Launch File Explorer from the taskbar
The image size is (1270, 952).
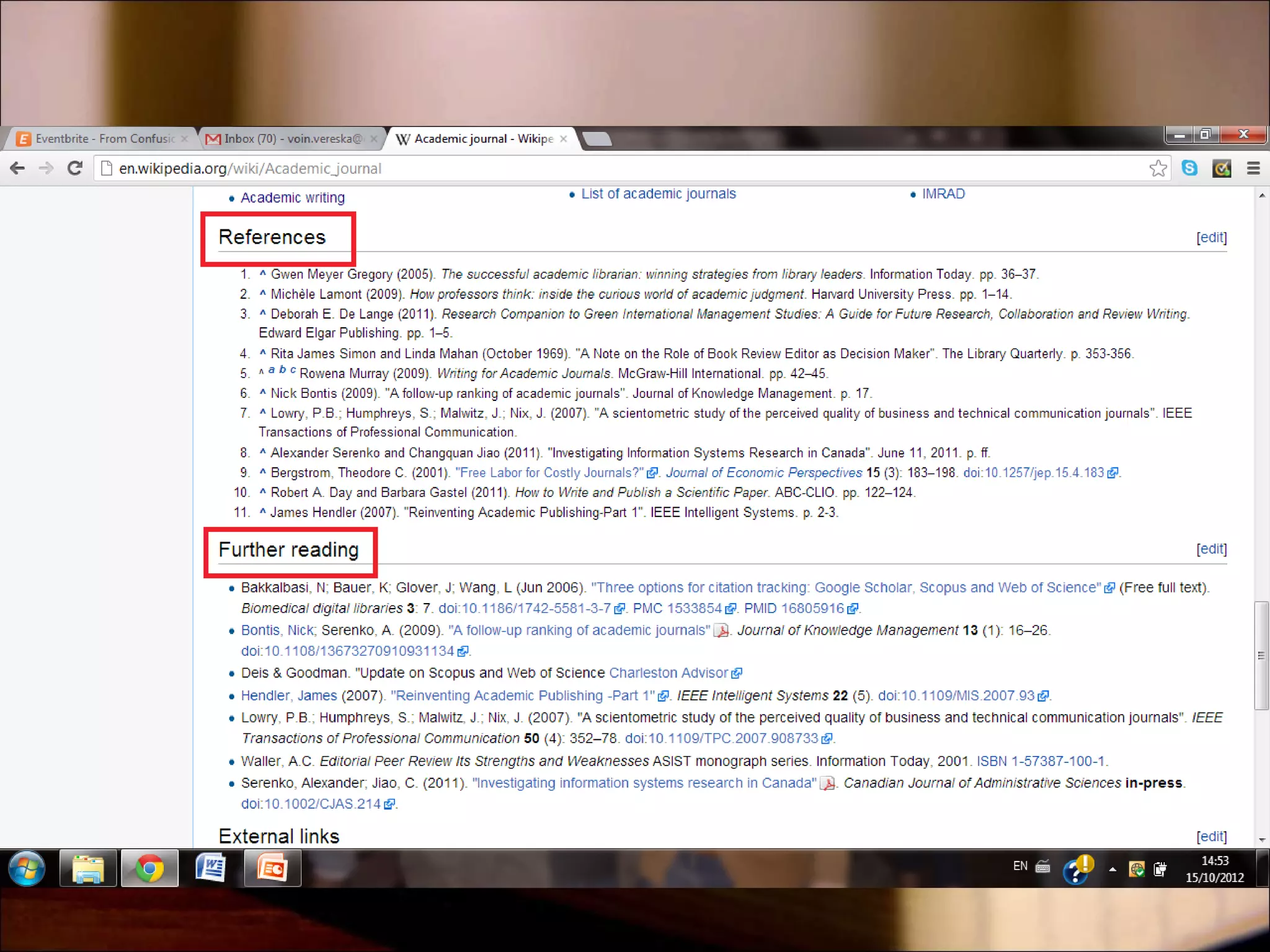[x=88, y=868]
